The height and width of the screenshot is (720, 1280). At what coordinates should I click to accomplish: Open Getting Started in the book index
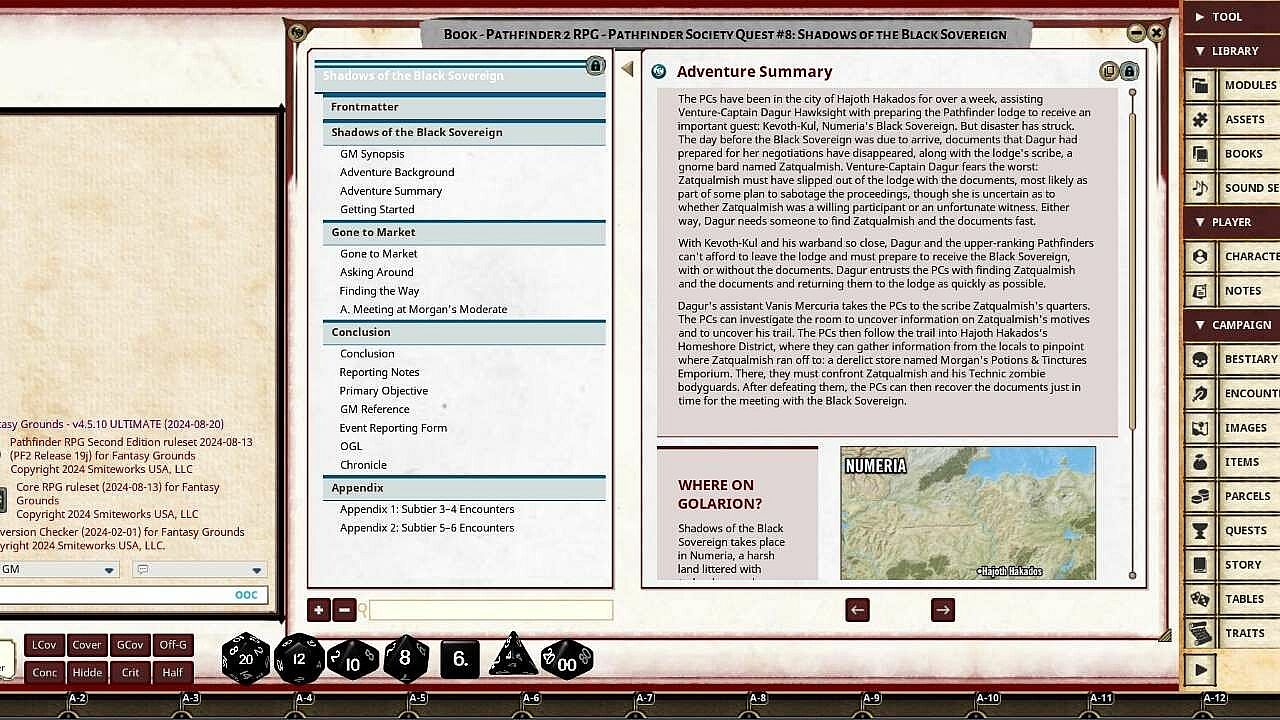(x=377, y=209)
